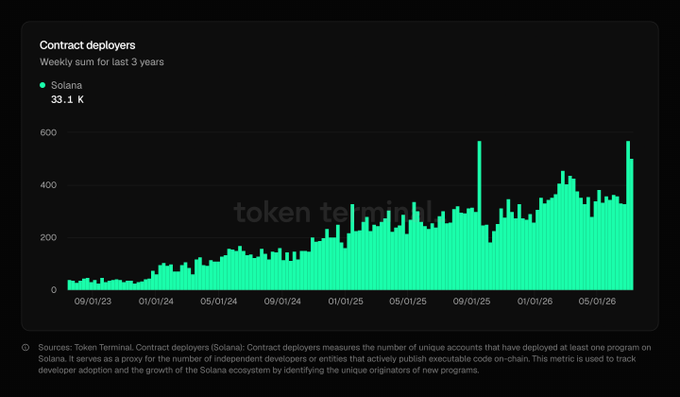Image resolution: width=680 pixels, height=397 pixels.
Task: Click the 09/01/23 x-axis date
Action: [x=93, y=301]
